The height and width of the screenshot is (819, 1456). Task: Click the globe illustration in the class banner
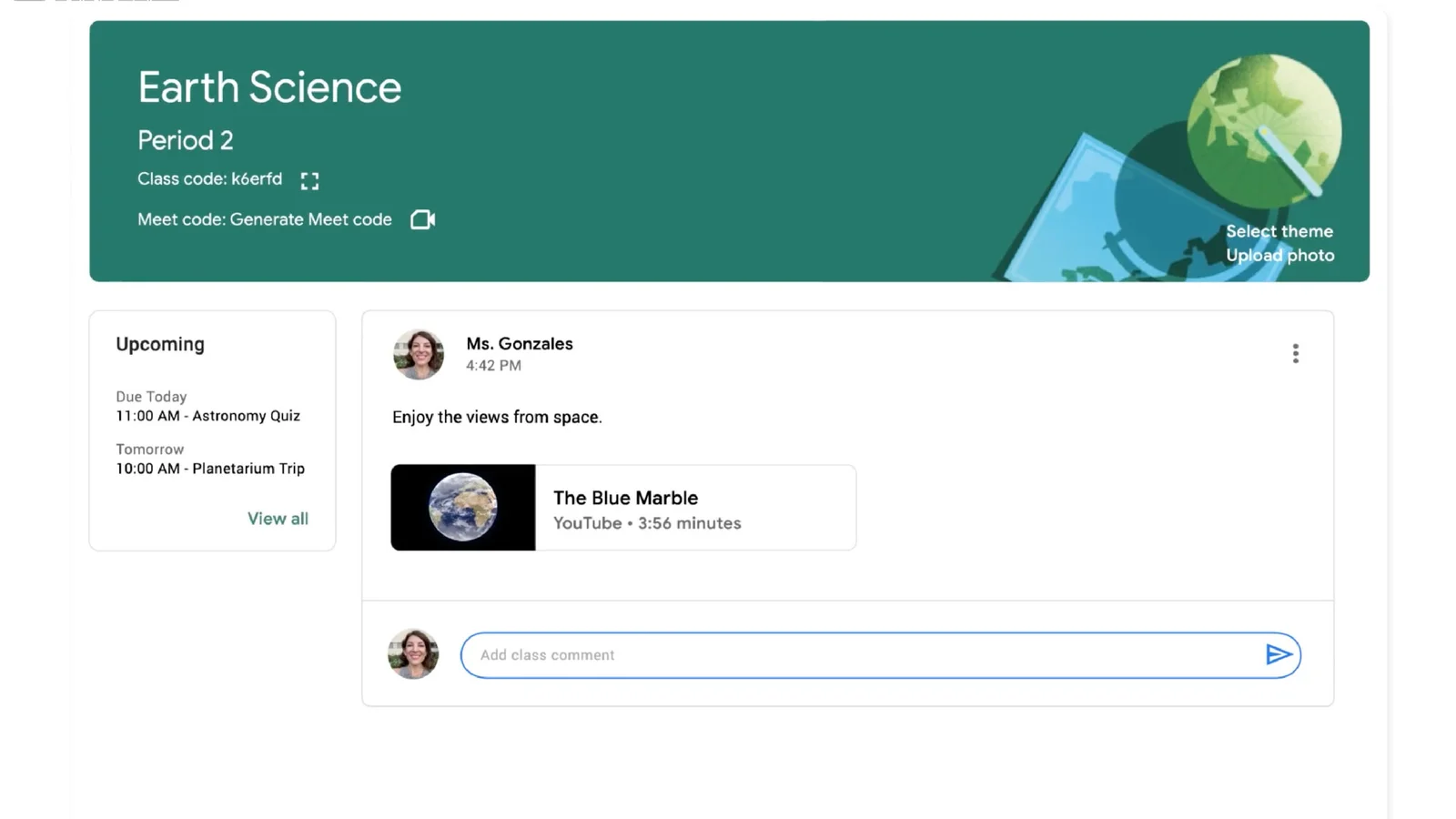tap(1262, 129)
